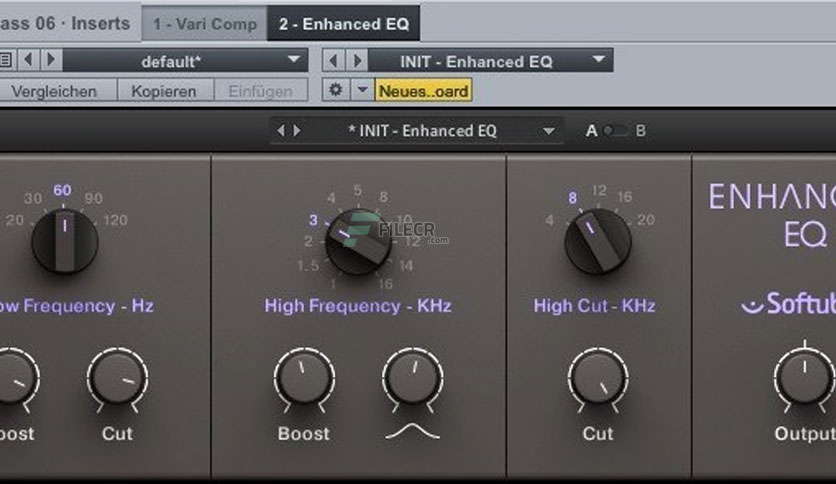
Task: Click the Einfügen button
Action: 261,91
